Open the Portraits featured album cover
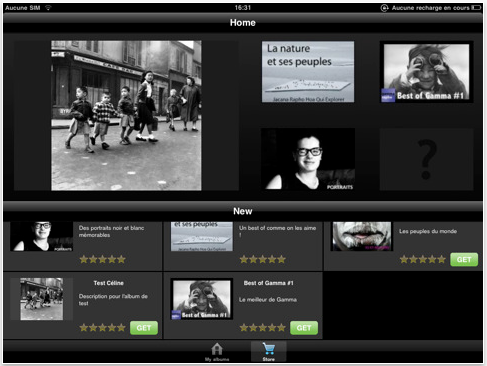Viewport: 487px width, 366px height. coord(308,159)
